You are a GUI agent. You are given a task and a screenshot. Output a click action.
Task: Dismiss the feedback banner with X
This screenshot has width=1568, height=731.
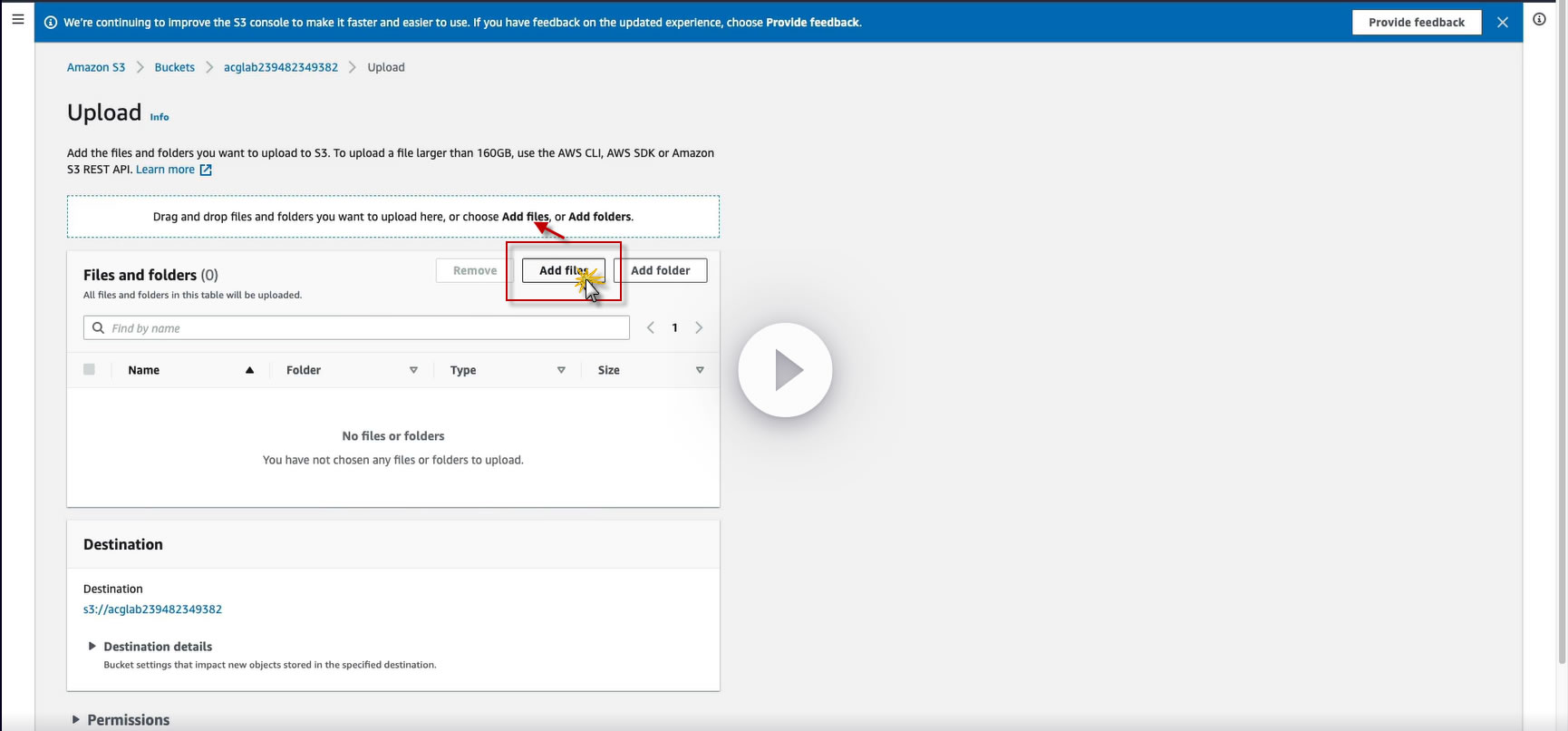pos(1503,23)
